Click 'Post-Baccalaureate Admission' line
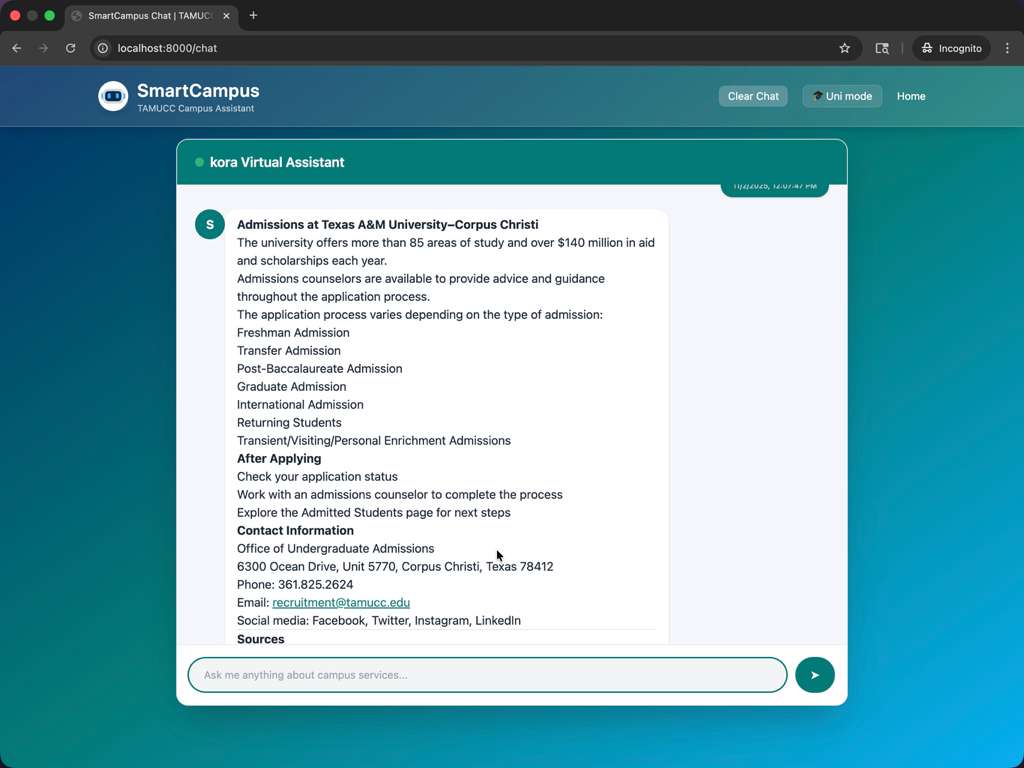 (x=319, y=368)
